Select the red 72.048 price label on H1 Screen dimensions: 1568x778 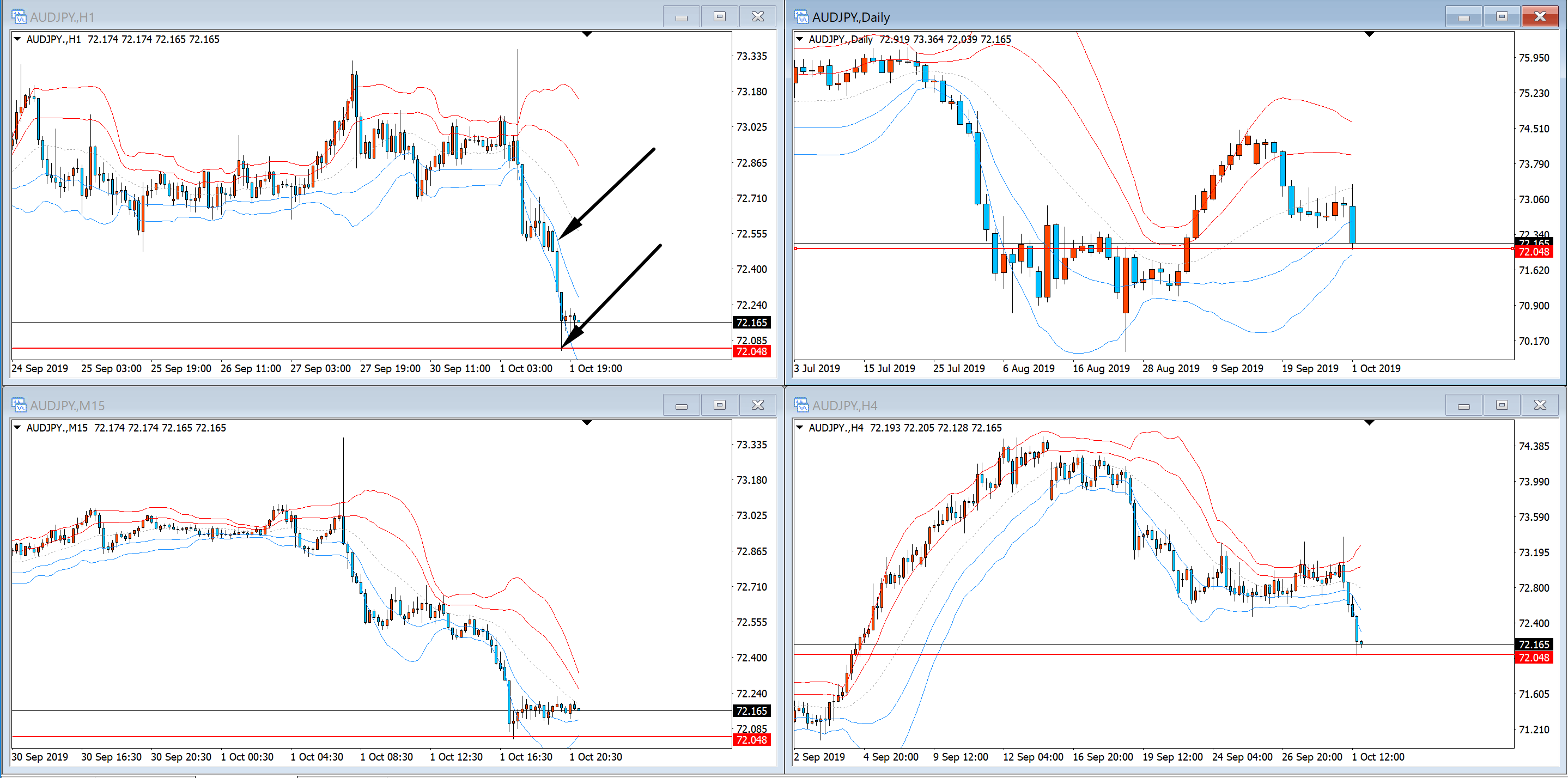pyautogui.click(x=752, y=351)
